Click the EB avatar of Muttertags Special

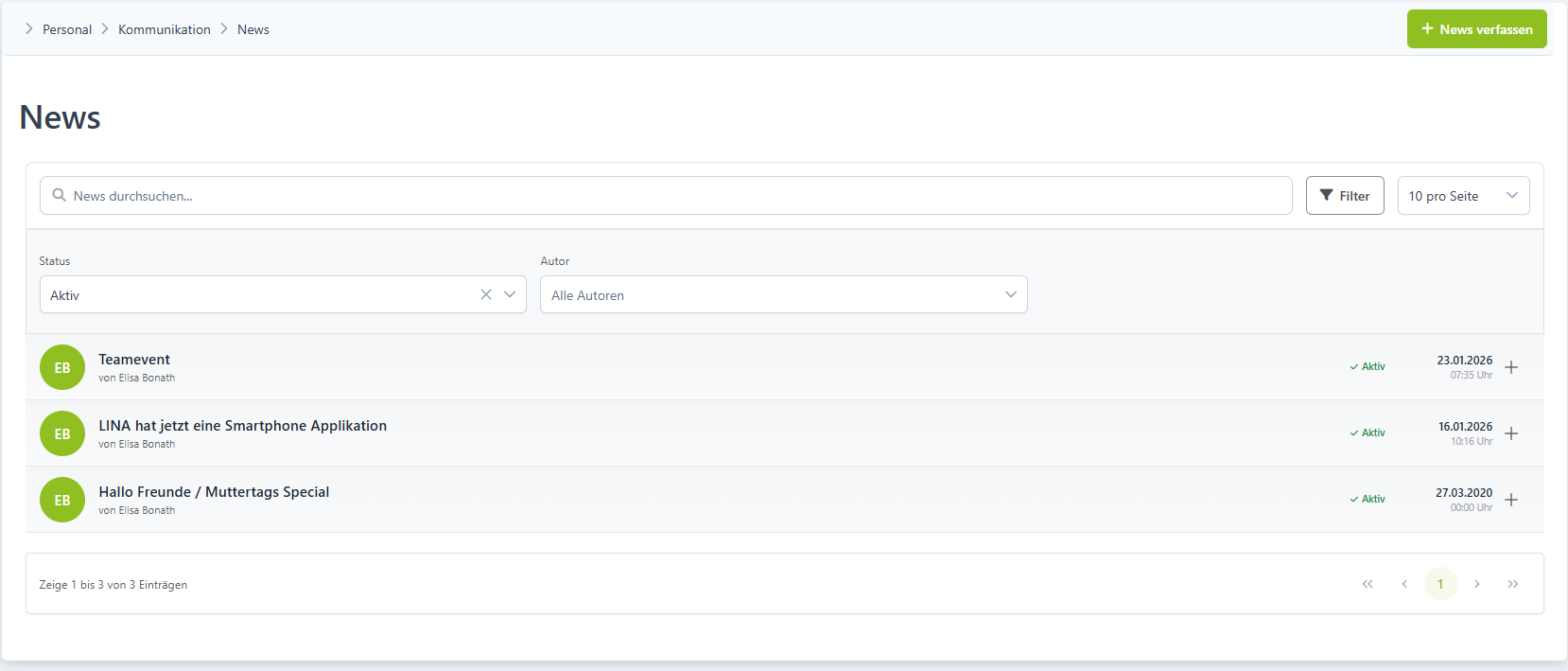[x=62, y=500]
